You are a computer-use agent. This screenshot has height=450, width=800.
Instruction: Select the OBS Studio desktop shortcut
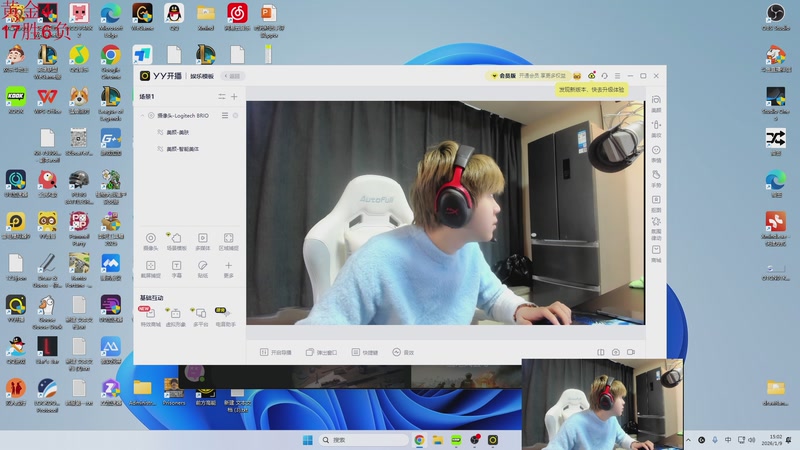(x=776, y=17)
